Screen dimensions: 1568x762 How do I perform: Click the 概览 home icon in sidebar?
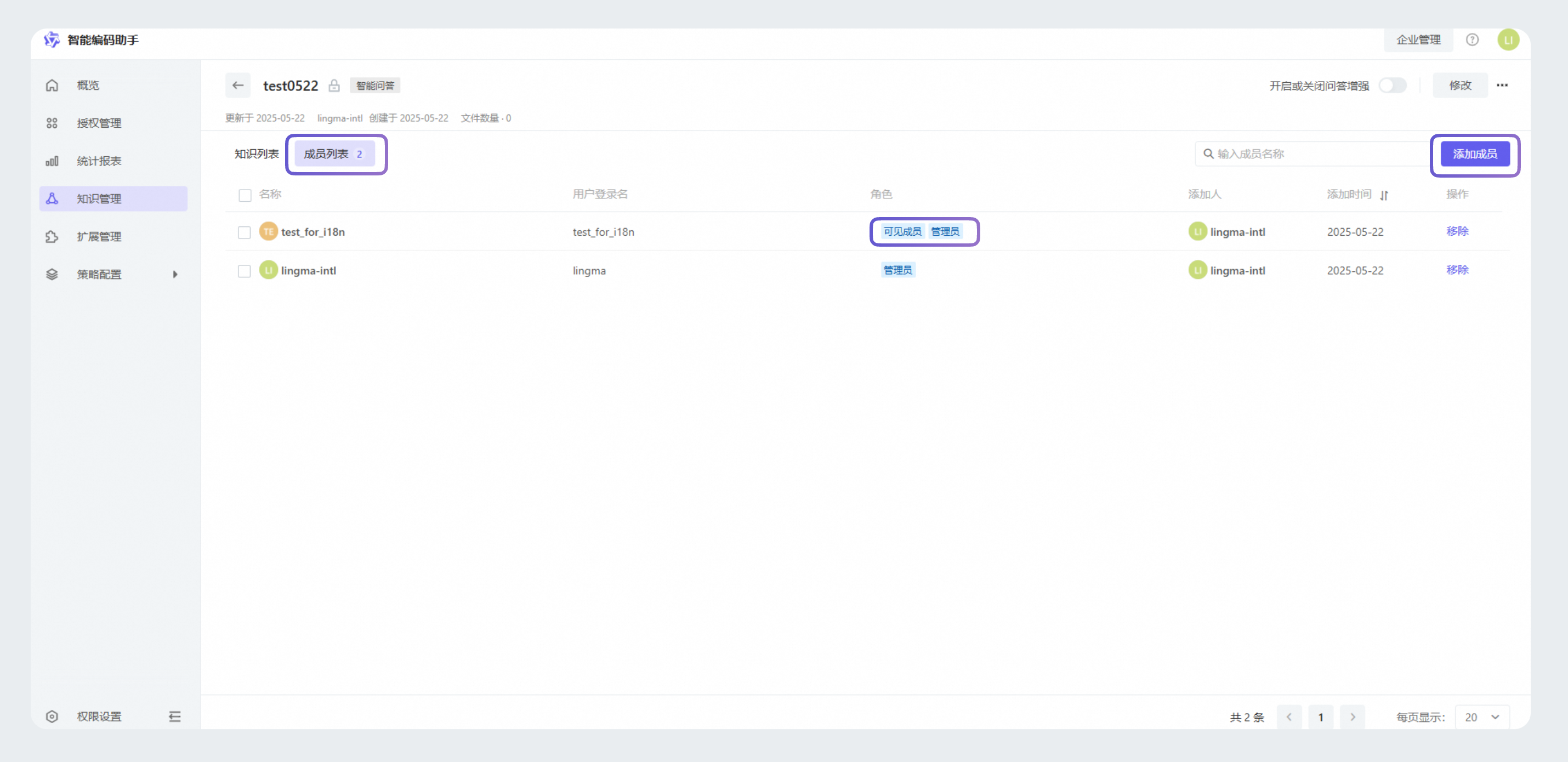tap(52, 85)
